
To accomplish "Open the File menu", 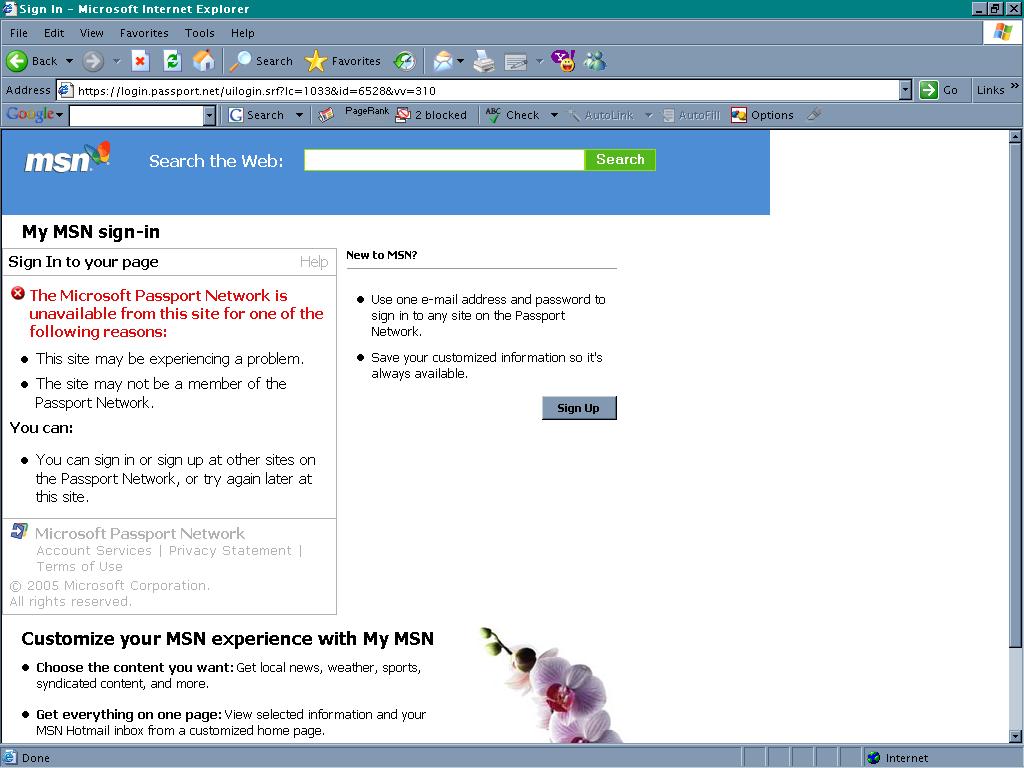I will [19, 33].
